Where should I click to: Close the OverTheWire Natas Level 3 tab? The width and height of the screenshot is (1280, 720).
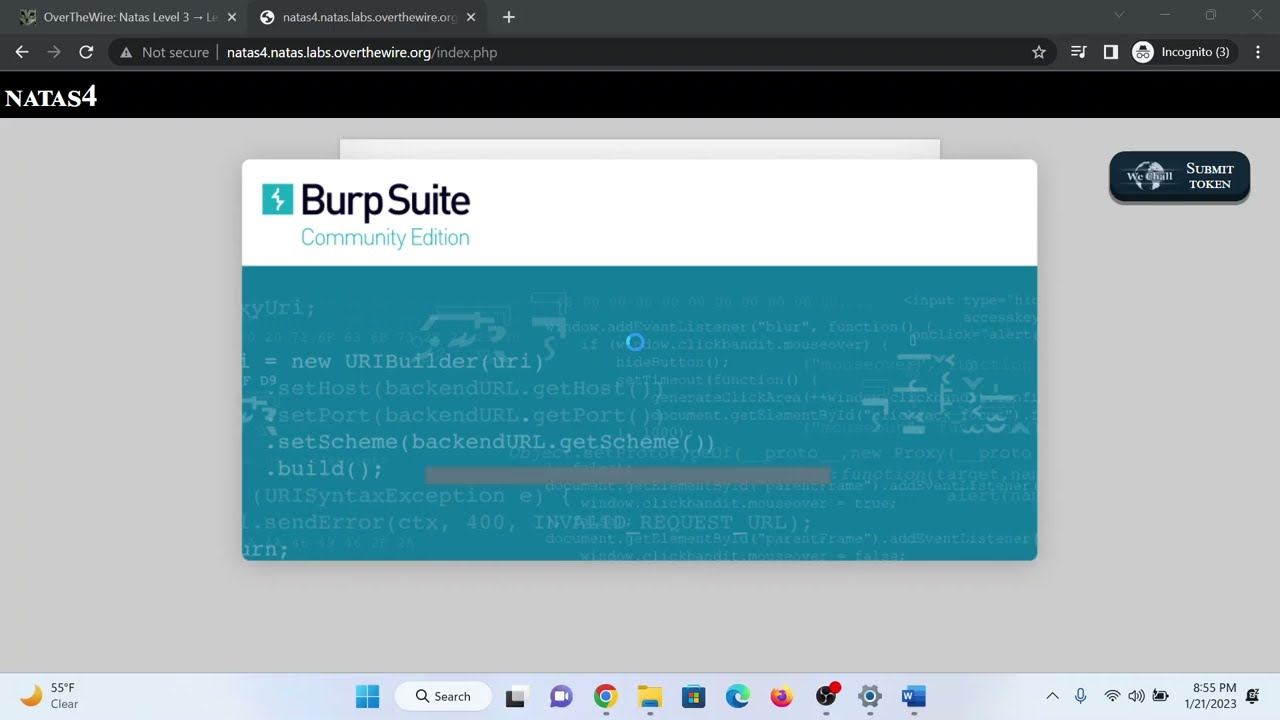pyautogui.click(x=231, y=17)
